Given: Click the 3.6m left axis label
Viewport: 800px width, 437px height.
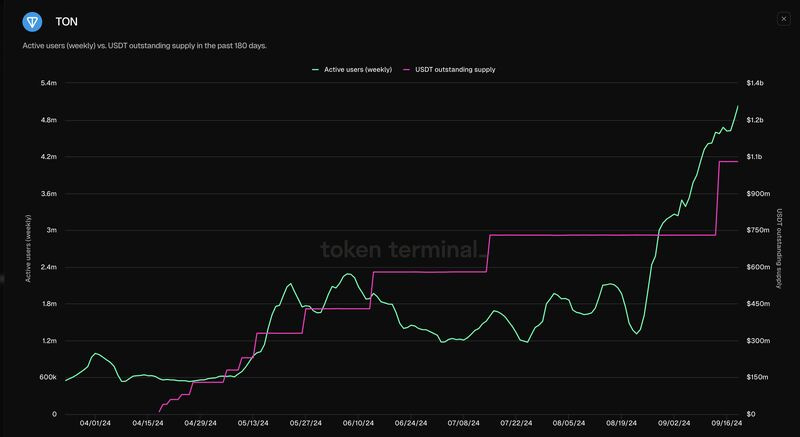Looking at the screenshot, I should click(x=48, y=194).
